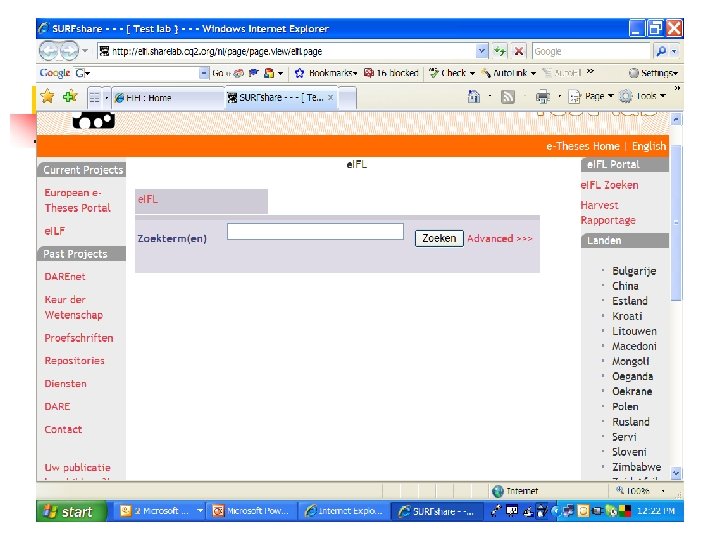Click the page scrollbar up arrow
The image size is (720, 540).
tap(676, 119)
